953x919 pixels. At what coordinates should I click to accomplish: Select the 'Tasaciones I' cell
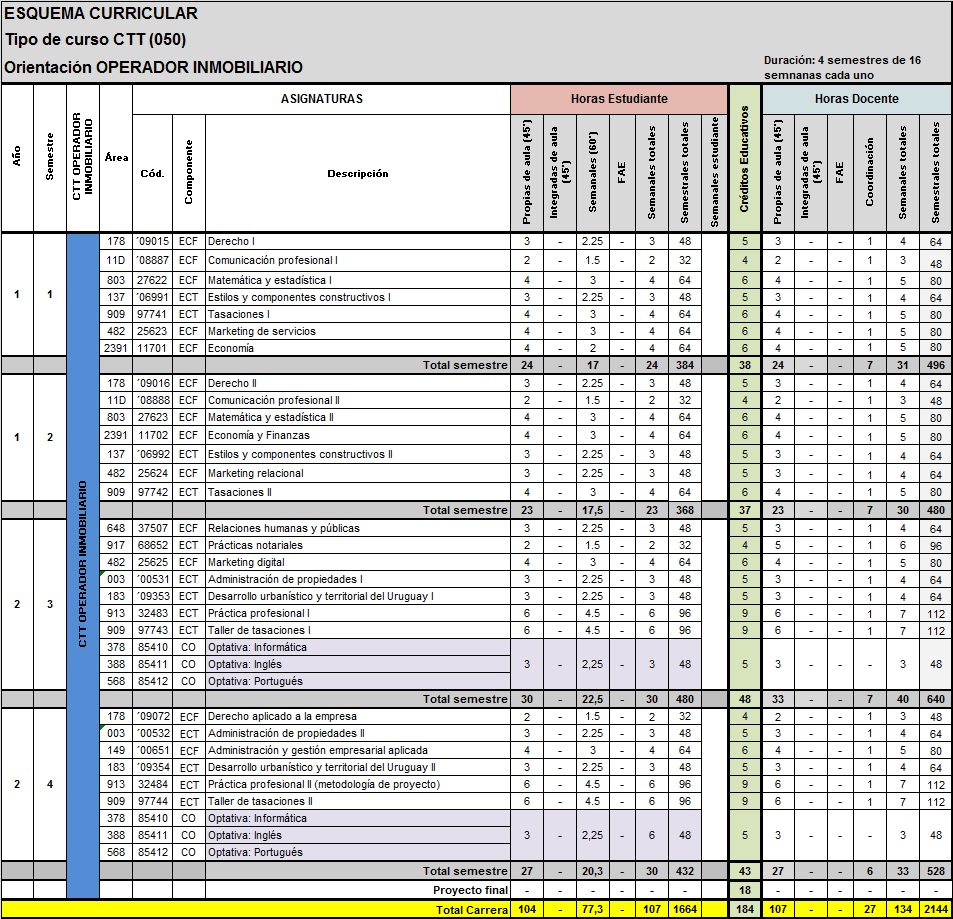click(x=357, y=314)
